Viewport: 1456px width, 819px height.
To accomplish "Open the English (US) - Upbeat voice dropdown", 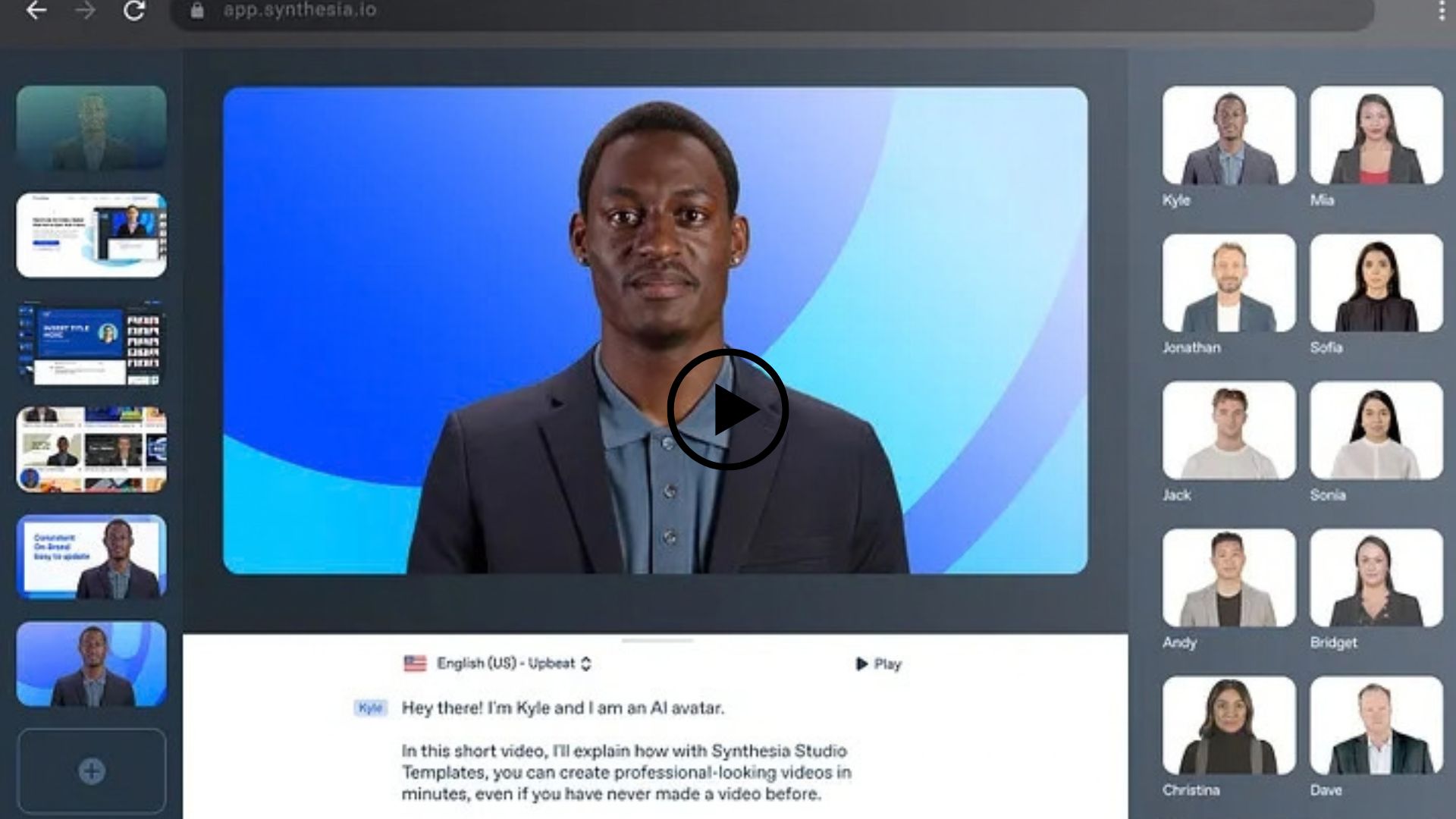I will tap(514, 664).
